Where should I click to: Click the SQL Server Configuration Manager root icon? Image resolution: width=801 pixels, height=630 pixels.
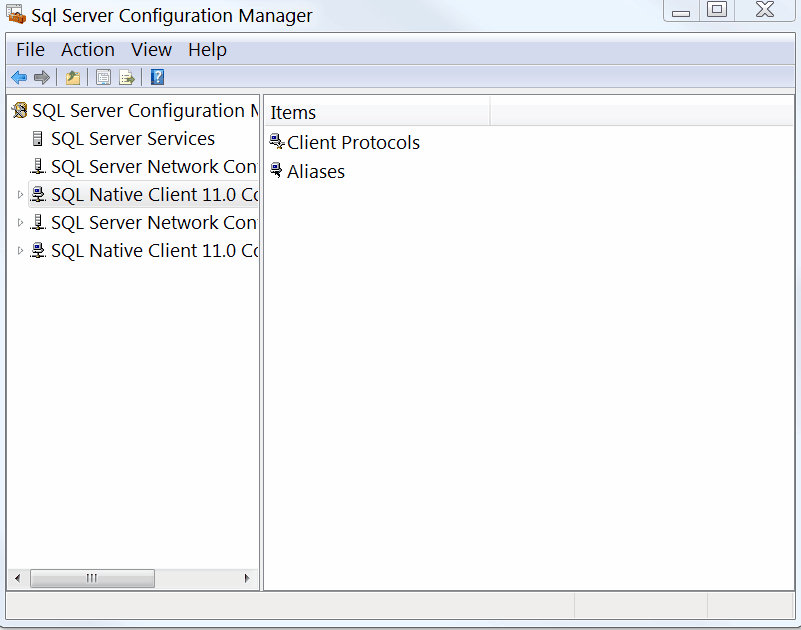[20, 110]
